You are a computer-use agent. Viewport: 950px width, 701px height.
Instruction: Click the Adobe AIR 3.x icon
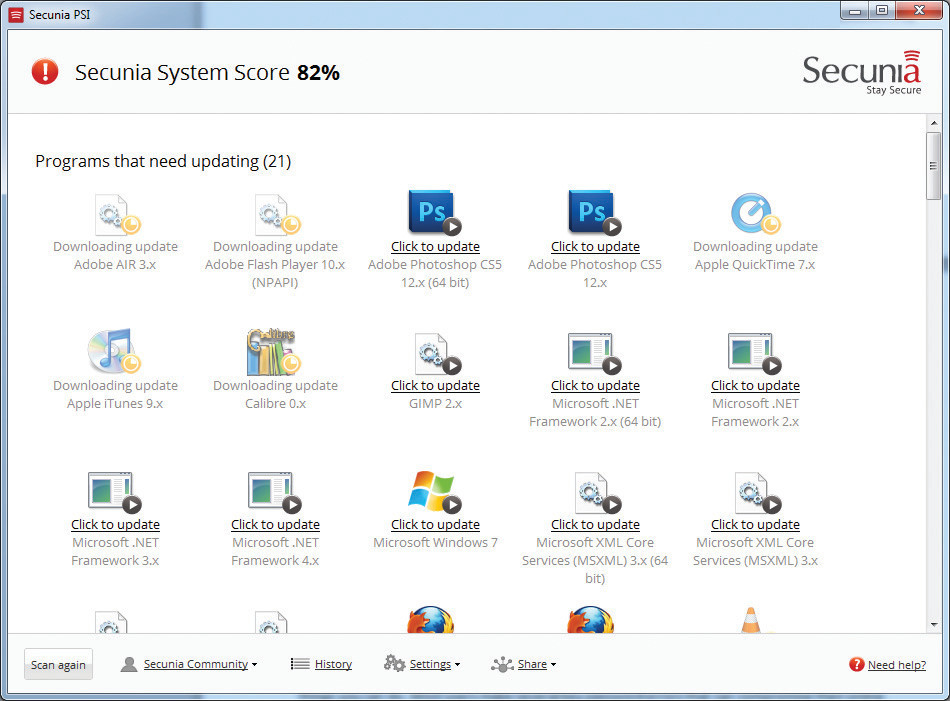click(x=115, y=214)
